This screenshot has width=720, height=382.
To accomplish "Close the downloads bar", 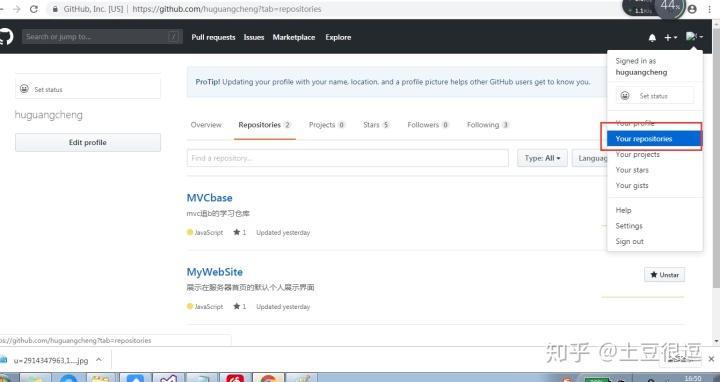I will click(711, 359).
